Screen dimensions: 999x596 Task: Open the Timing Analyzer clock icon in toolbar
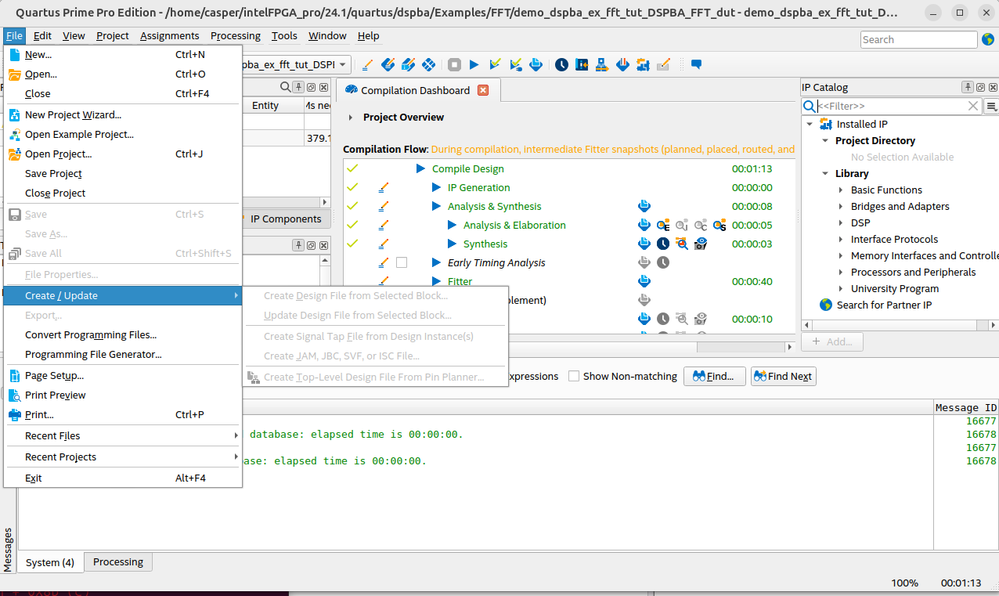click(x=562, y=65)
